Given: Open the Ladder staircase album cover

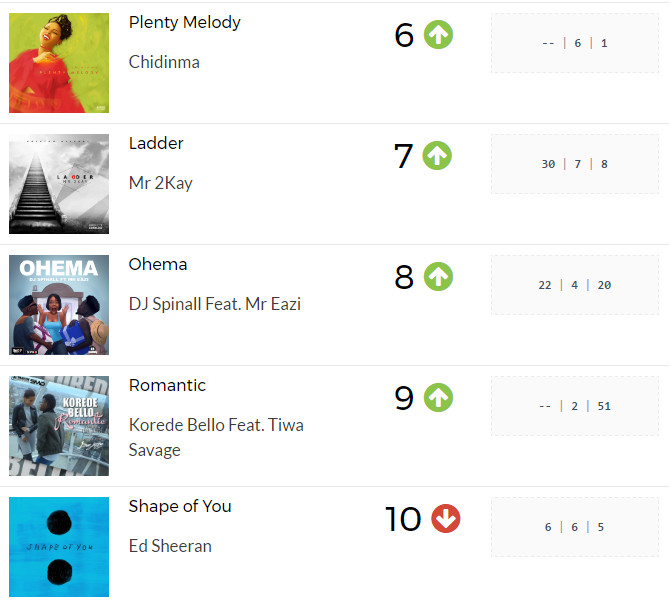Looking at the screenshot, I should (59, 184).
